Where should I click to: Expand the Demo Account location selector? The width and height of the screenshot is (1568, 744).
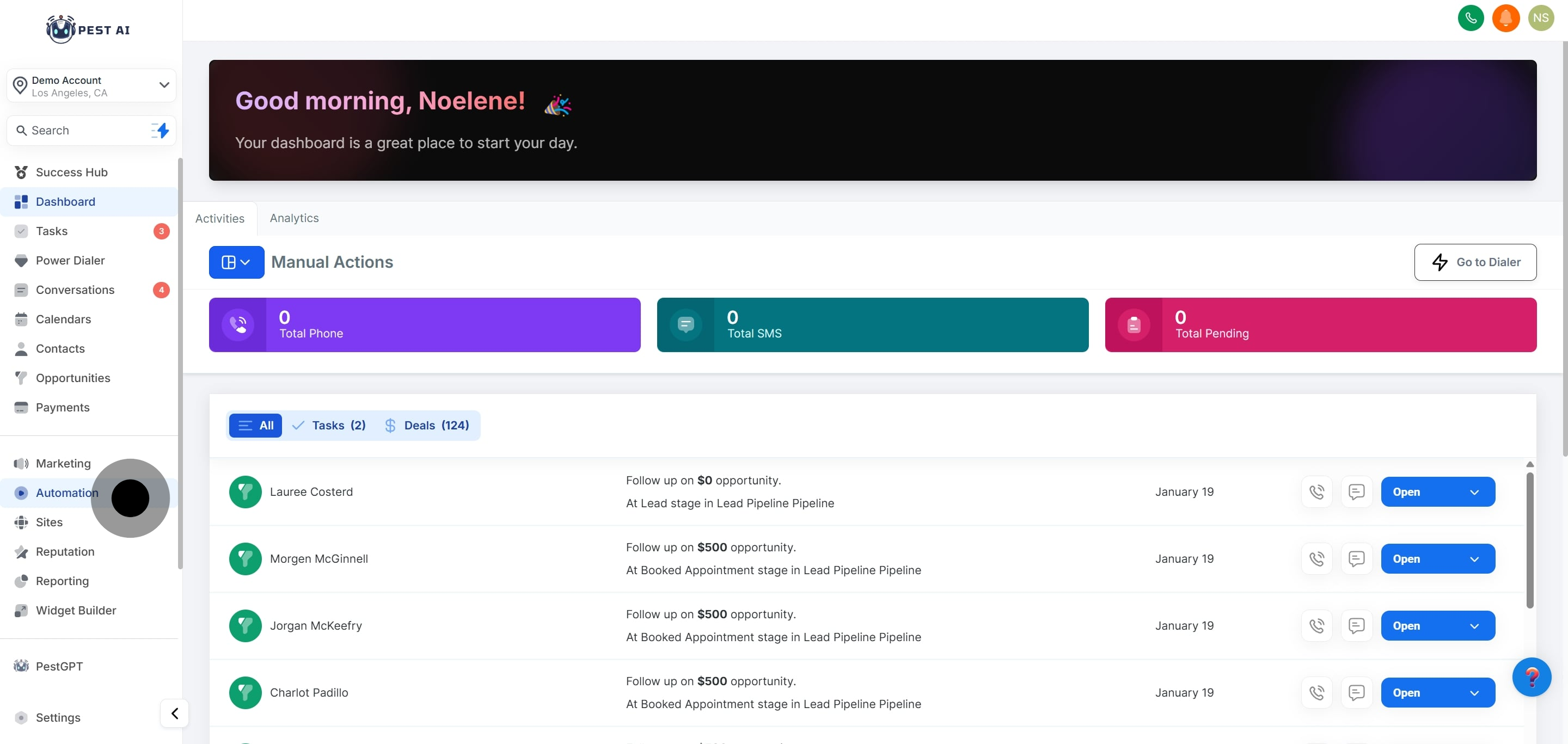91,85
